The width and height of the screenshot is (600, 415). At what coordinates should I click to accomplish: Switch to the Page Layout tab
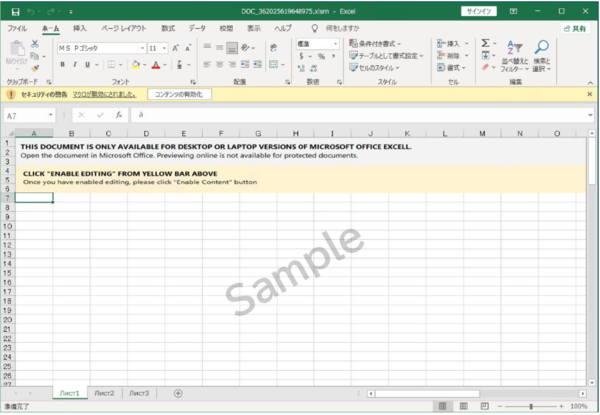click(x=124, y=28)
